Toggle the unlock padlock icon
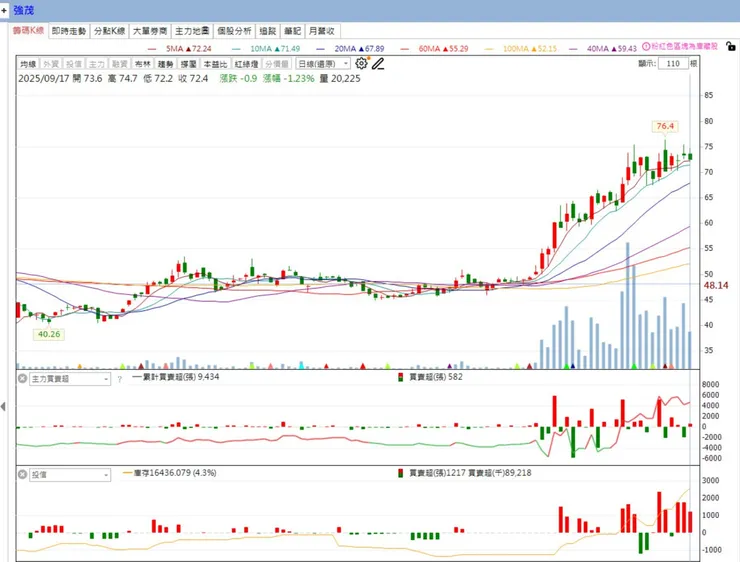Image resolution: width=740 pixels, height=562 pixels. [731, 46]
